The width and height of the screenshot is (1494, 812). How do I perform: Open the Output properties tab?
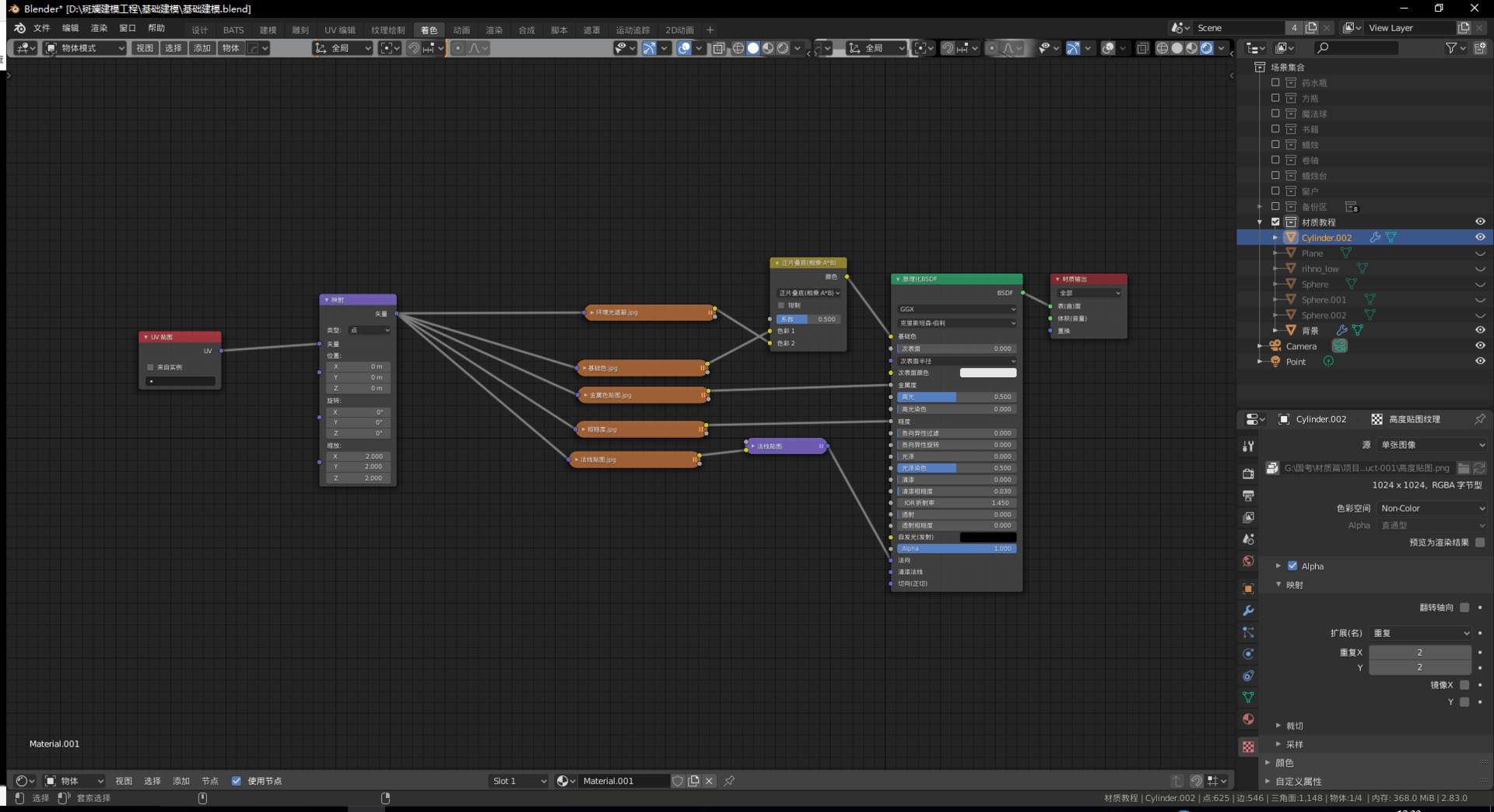coord(1248,495)
